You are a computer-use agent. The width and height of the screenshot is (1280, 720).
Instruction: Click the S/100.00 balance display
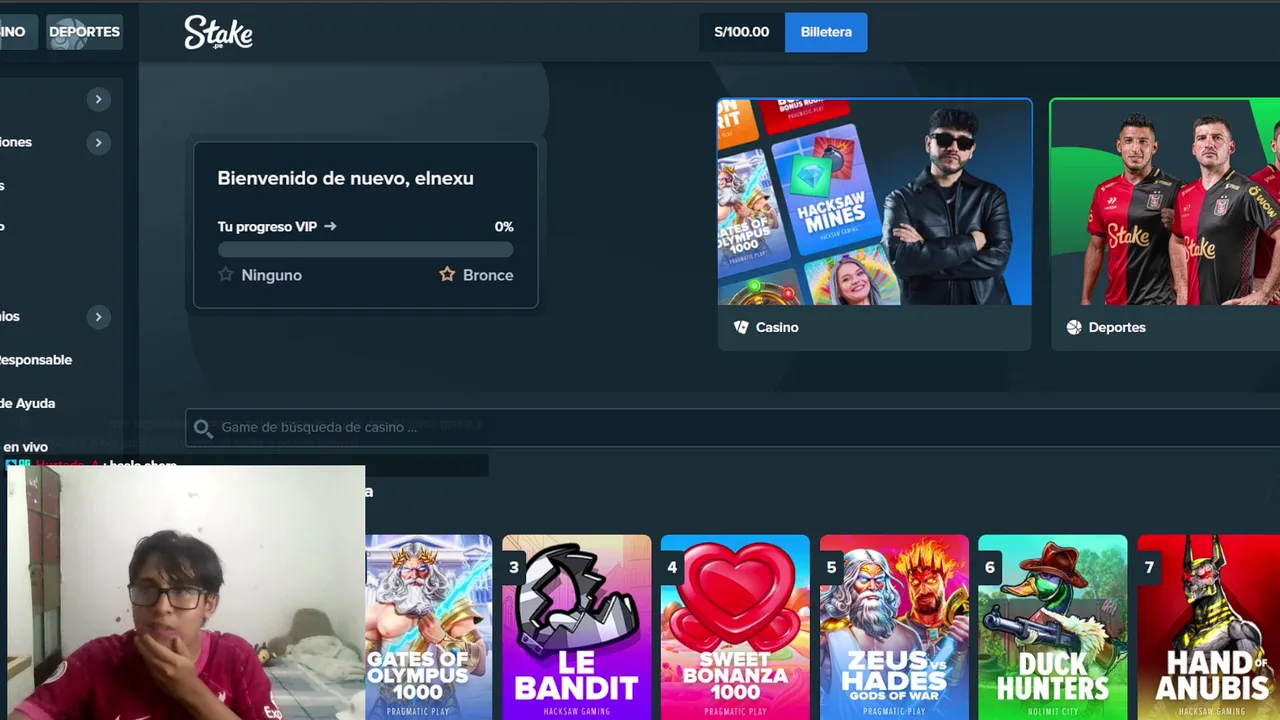pyautogui.click(x=742, y=32)
